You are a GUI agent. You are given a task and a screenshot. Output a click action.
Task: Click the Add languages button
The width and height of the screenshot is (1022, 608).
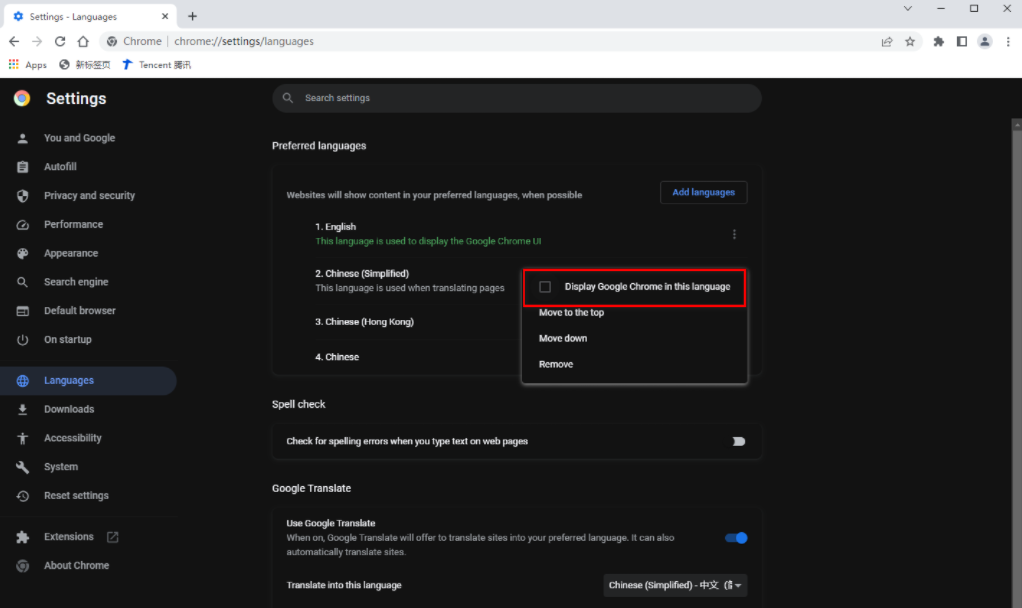point(703,192)
